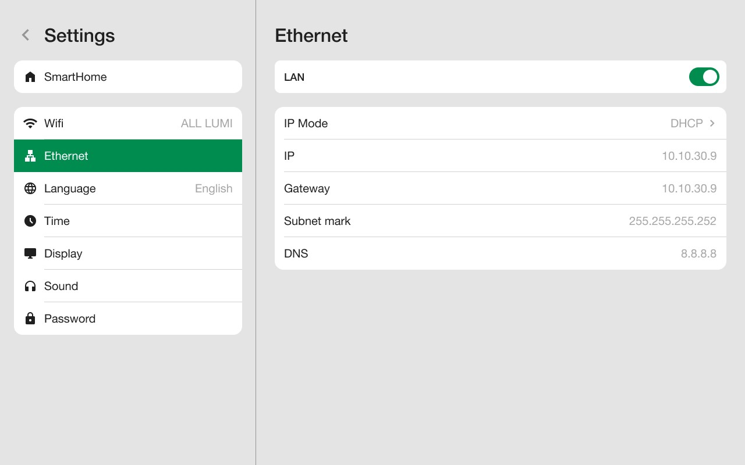745x465 pixels.
Task: Click the back arrow beside Settings
Action: click(26, 35)
